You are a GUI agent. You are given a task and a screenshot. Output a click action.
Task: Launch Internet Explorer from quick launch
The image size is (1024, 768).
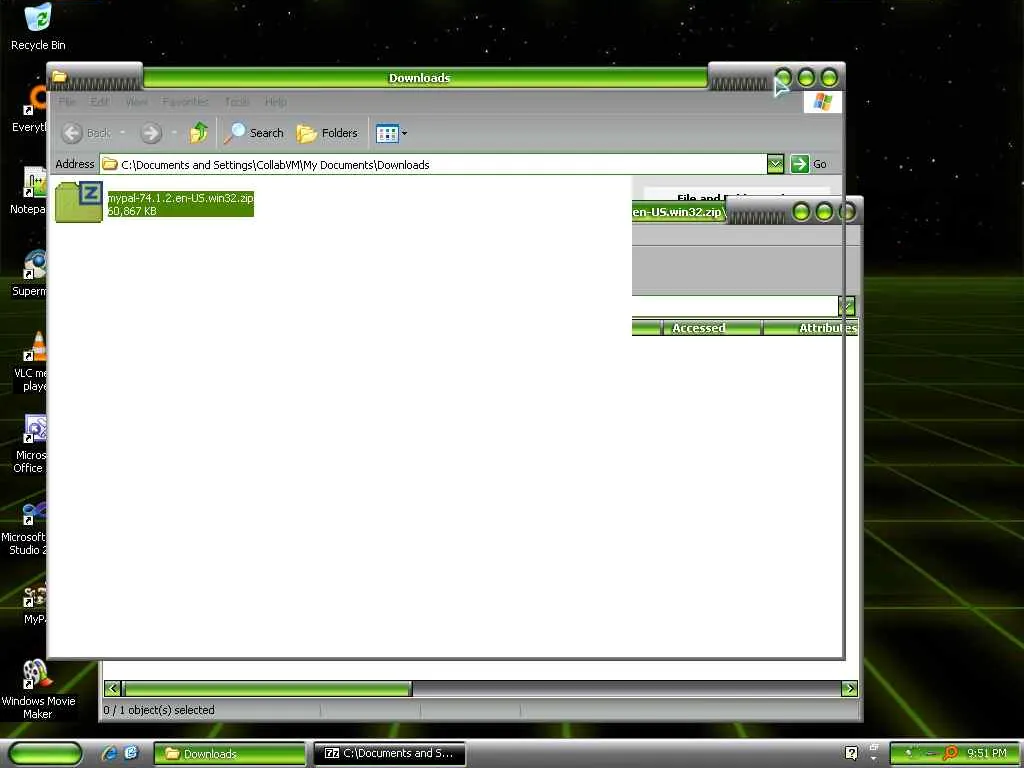pos(110,754)
